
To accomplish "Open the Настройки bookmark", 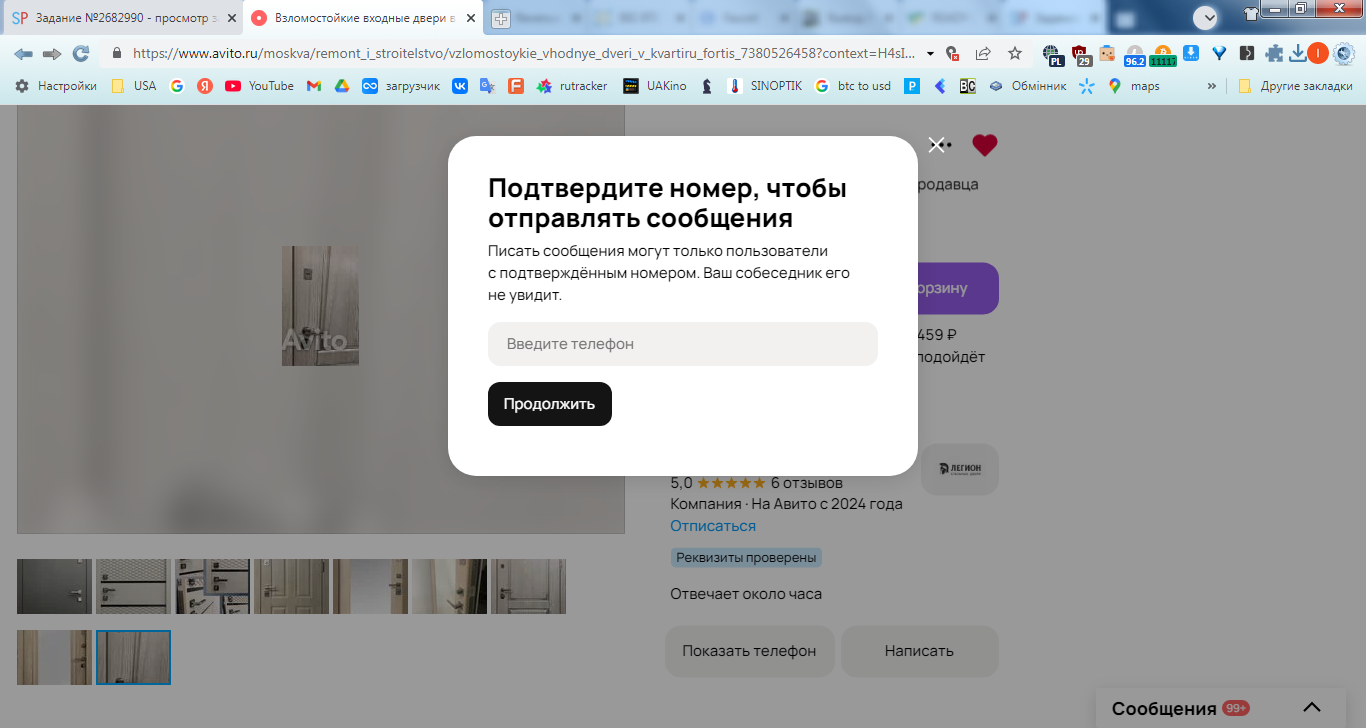I will (56, 86).
